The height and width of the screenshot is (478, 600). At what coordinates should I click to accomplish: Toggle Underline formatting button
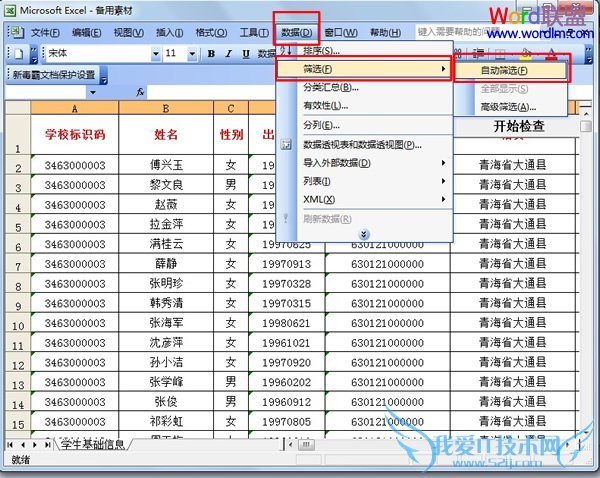pyautogui.click(x=246, y=54)
